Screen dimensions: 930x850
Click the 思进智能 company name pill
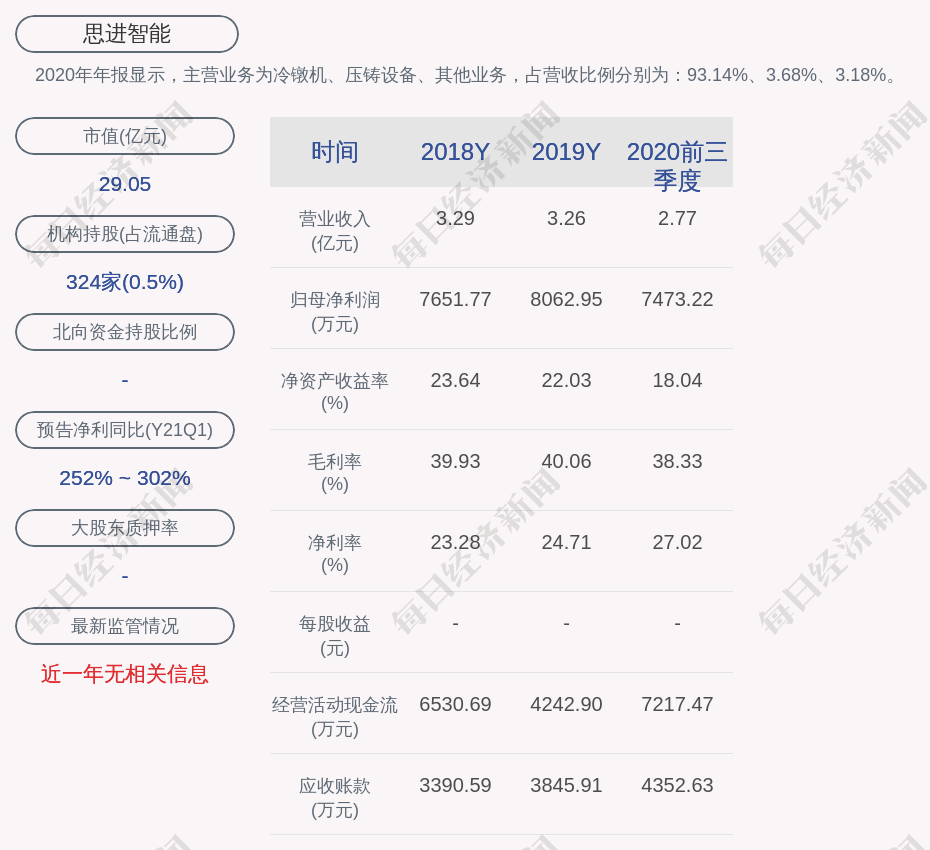coord(126,34)
